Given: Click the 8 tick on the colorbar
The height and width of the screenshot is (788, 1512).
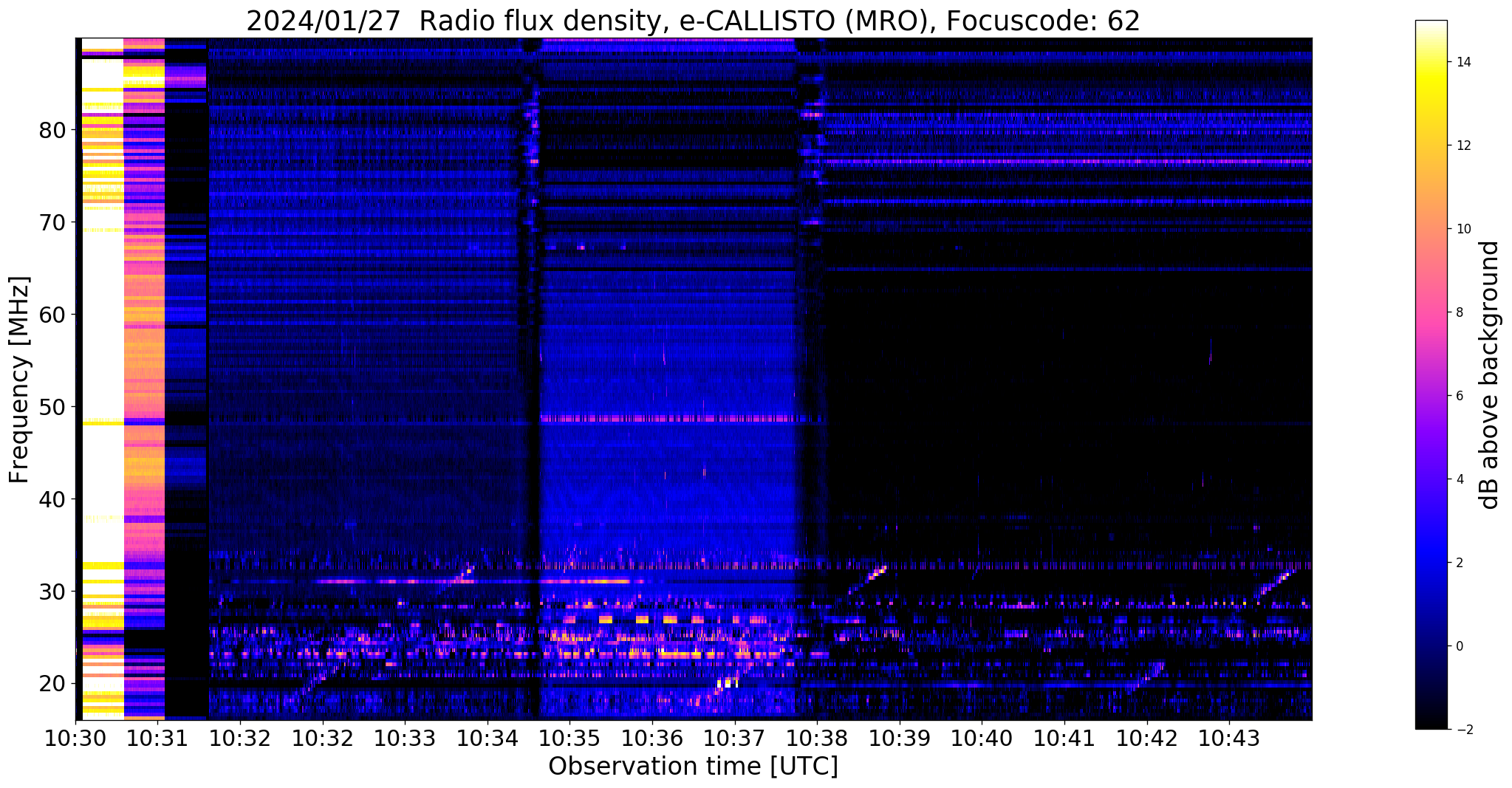Looking at the screenshot, I should pos(1459,312).
